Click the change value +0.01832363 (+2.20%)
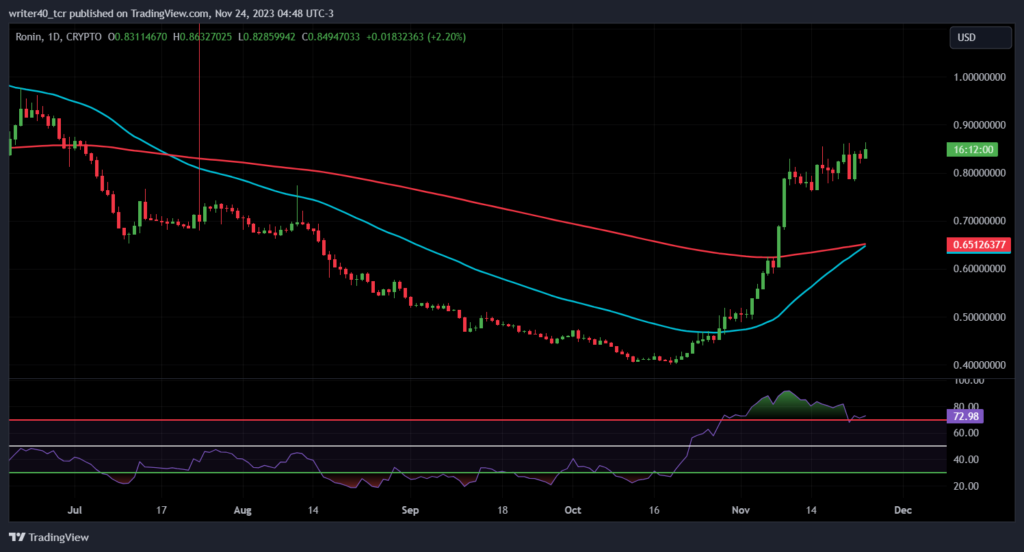This screenshot has height=552, width=1024. tap(416, 37)
